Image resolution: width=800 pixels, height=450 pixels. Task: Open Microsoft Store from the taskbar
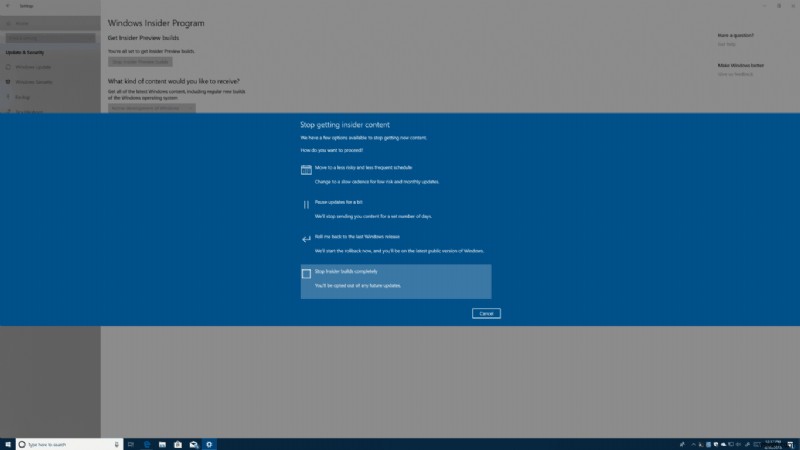click(178, 444)
